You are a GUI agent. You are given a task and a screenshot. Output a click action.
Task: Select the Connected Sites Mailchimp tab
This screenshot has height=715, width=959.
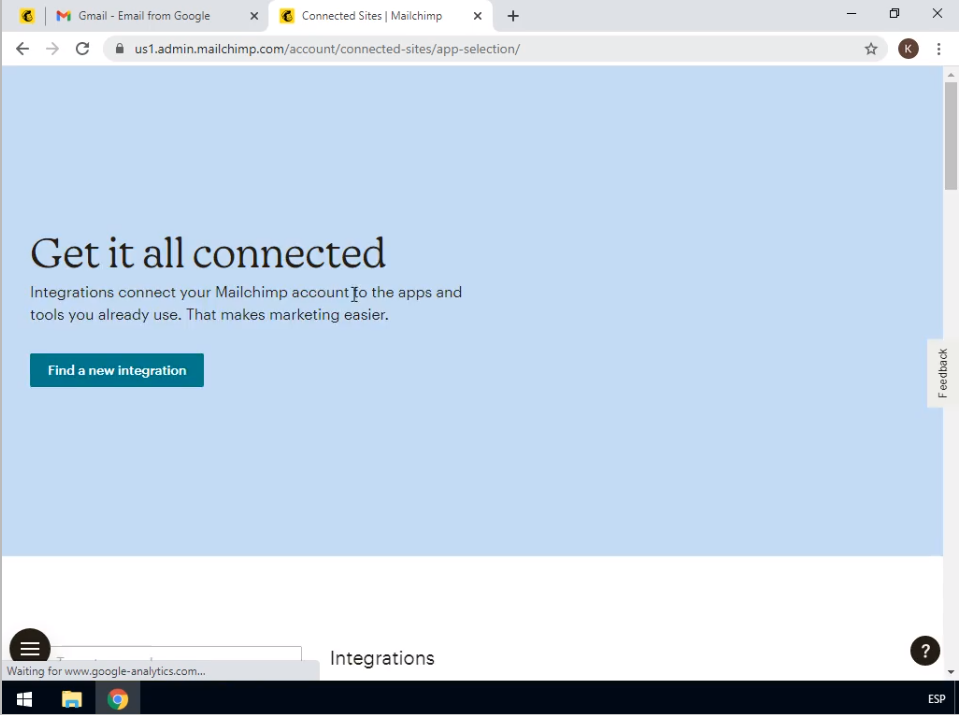pos(372,16)
